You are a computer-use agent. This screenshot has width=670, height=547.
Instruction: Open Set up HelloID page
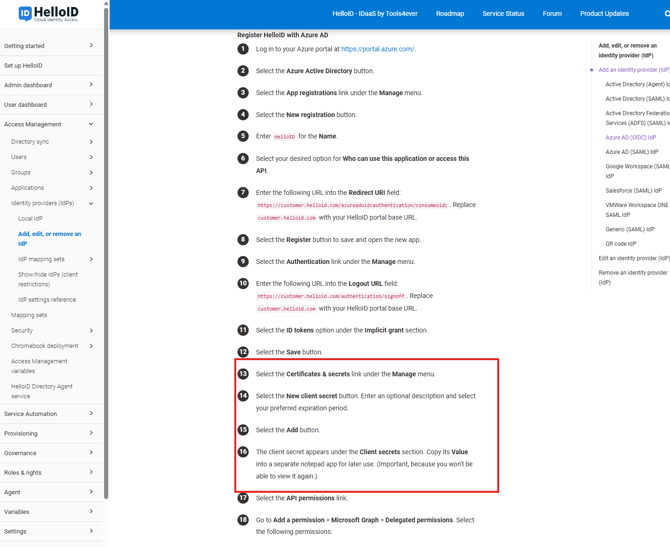pos(23,66)
